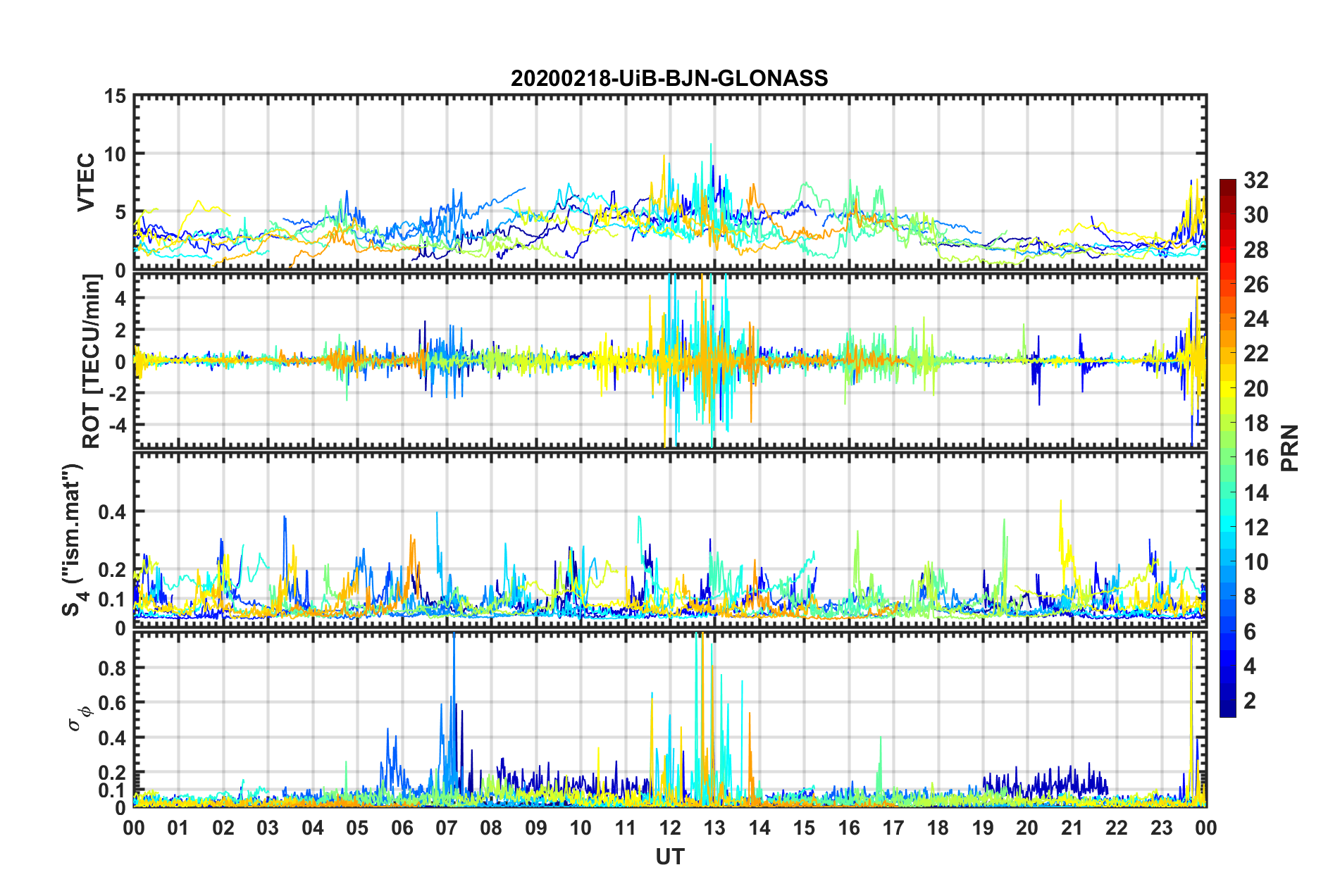Click the colorbar tick label 26
This screenshot has height=896, width=1340.
tap(1256, 285)
